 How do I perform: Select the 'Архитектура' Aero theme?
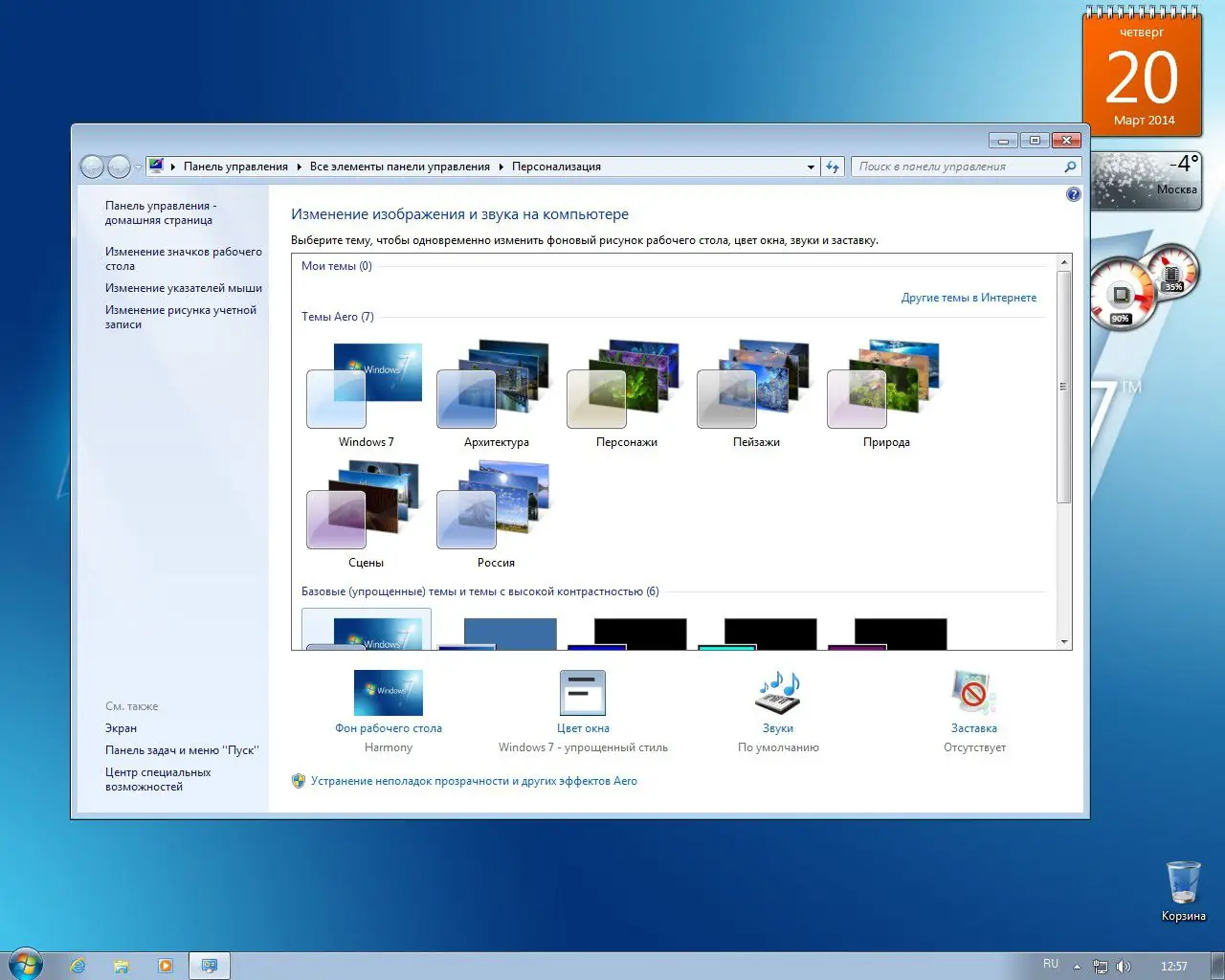pyautogui.click(x=496, y=392)
